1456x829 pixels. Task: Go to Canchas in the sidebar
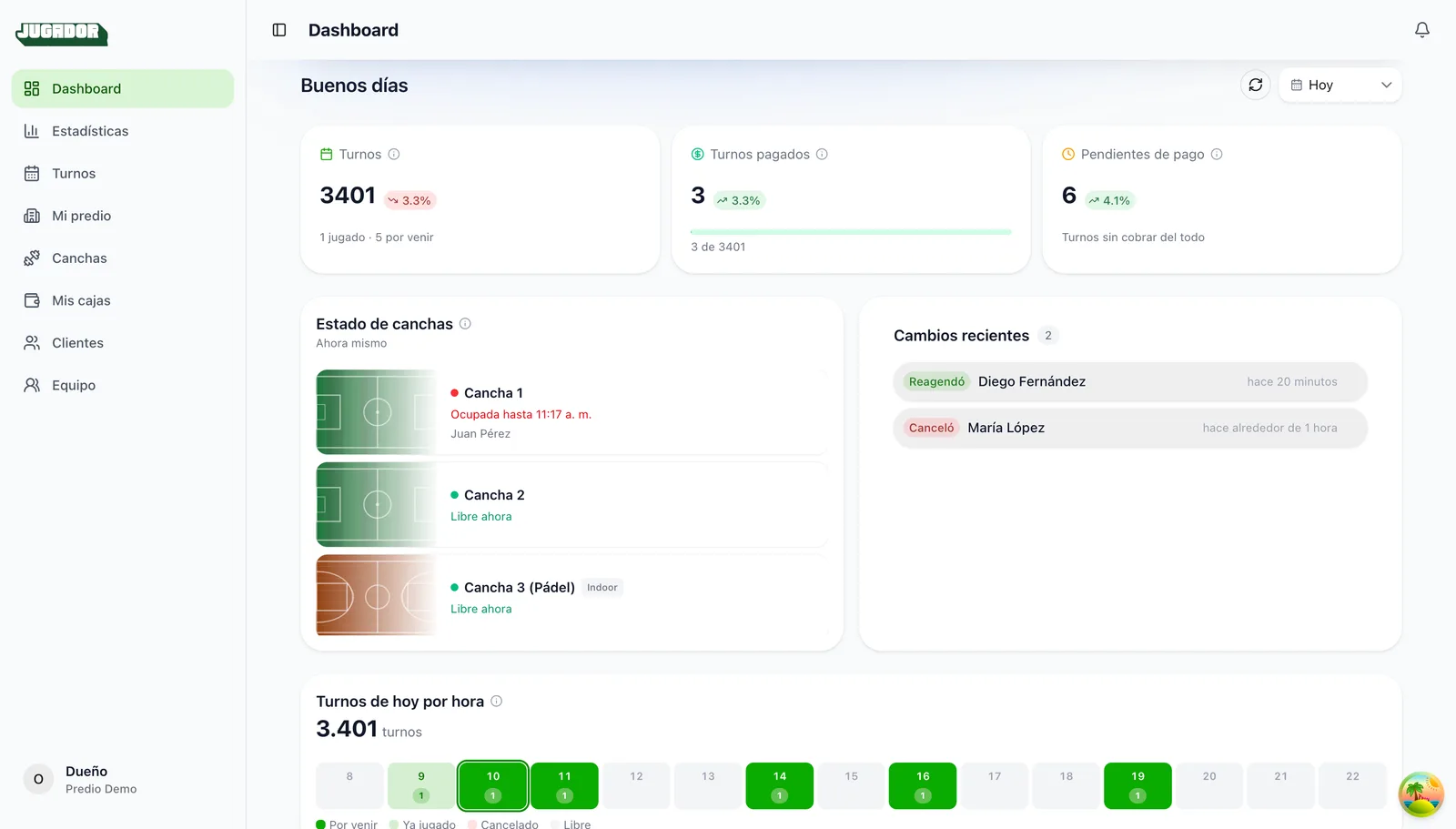123,258
